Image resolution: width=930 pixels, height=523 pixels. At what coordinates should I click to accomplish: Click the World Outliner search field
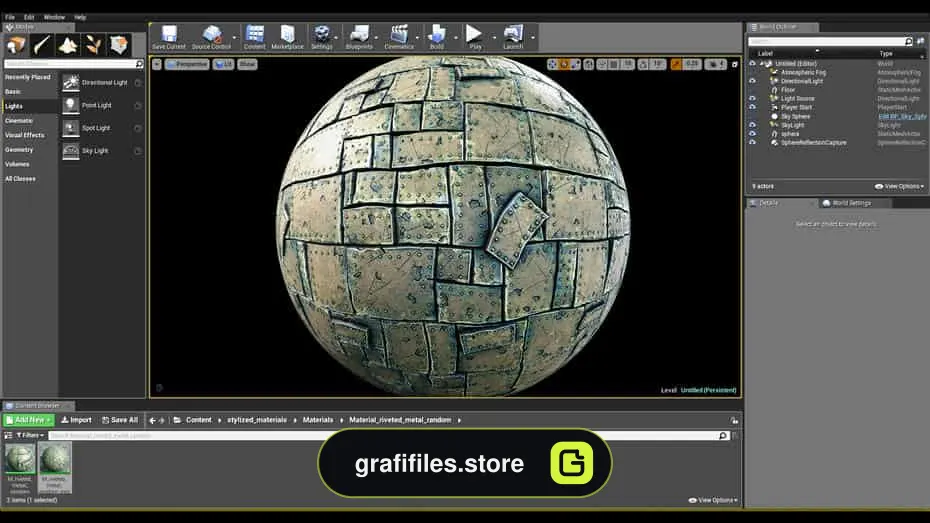click(x=825, y=42)
